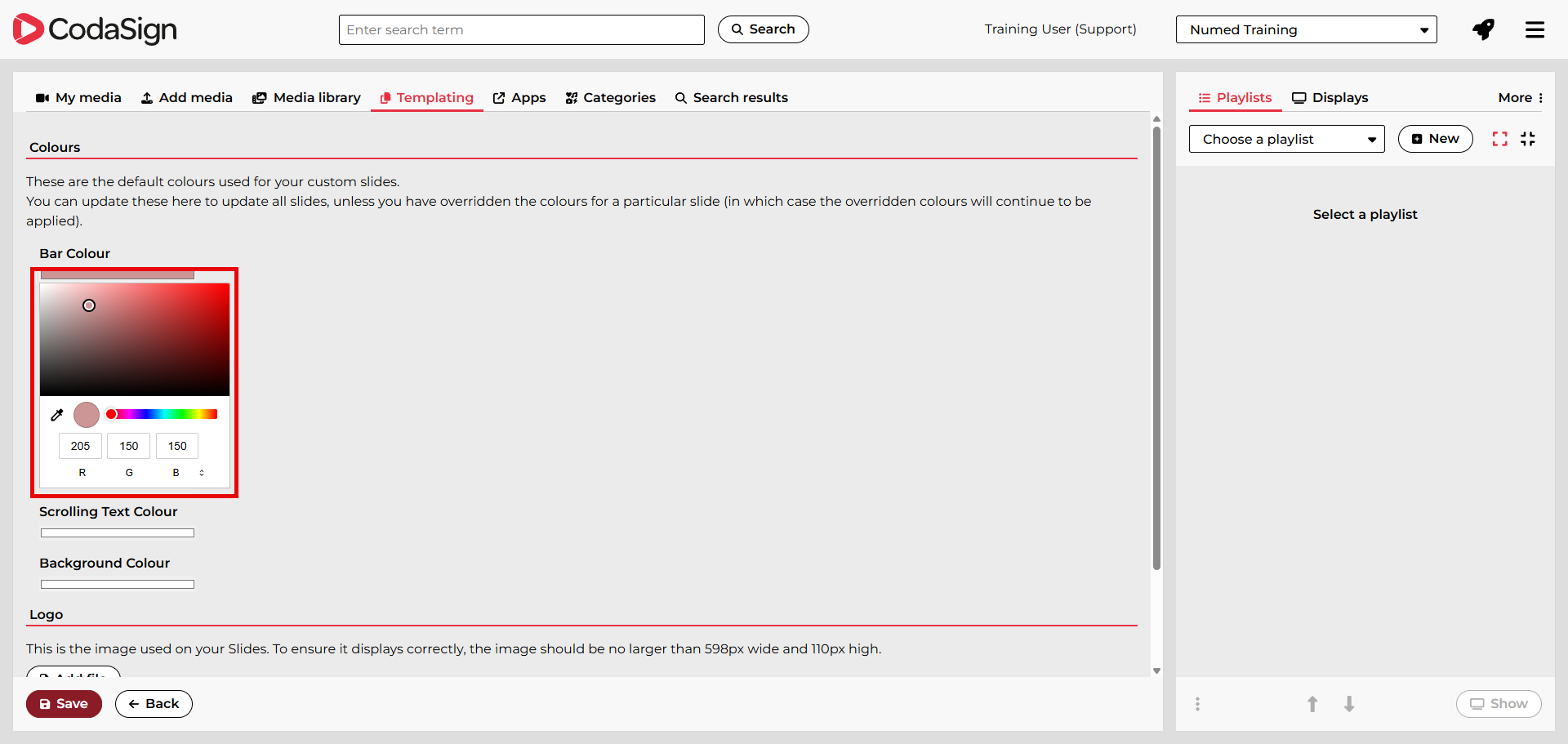
Task: Click the collapse panel icon
Action: 1528,139
